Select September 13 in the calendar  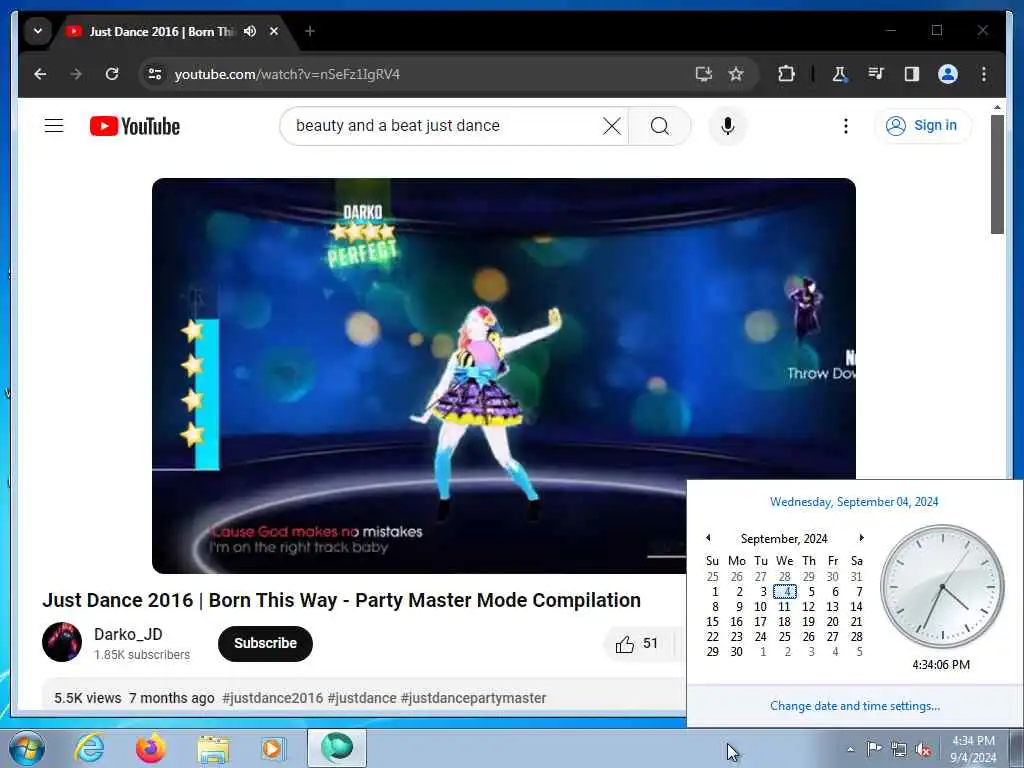[x=832, y=607]
